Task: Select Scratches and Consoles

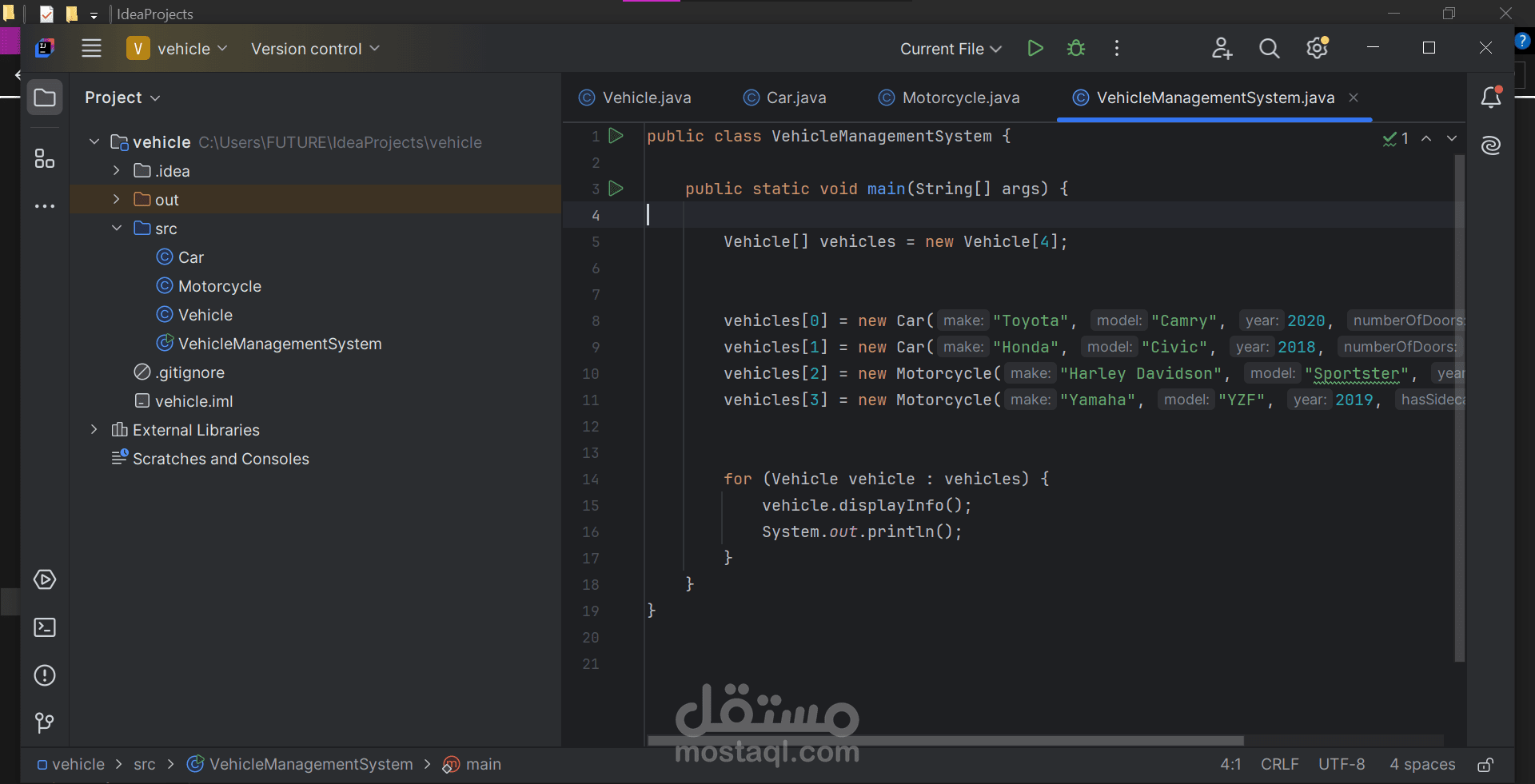Action: point(221,459)
